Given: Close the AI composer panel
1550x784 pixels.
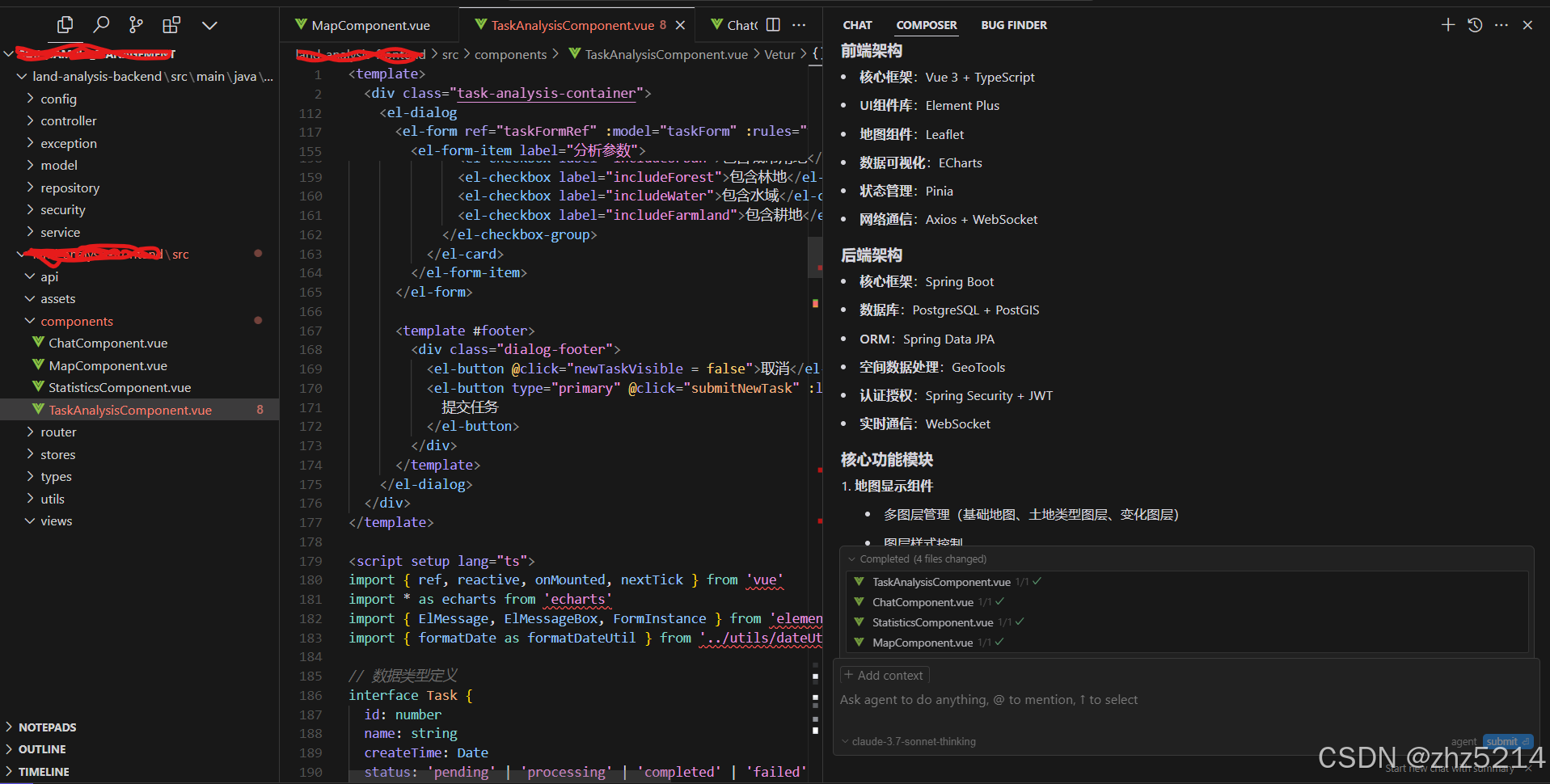Looking at the screenshot, I should (1527, 25).
